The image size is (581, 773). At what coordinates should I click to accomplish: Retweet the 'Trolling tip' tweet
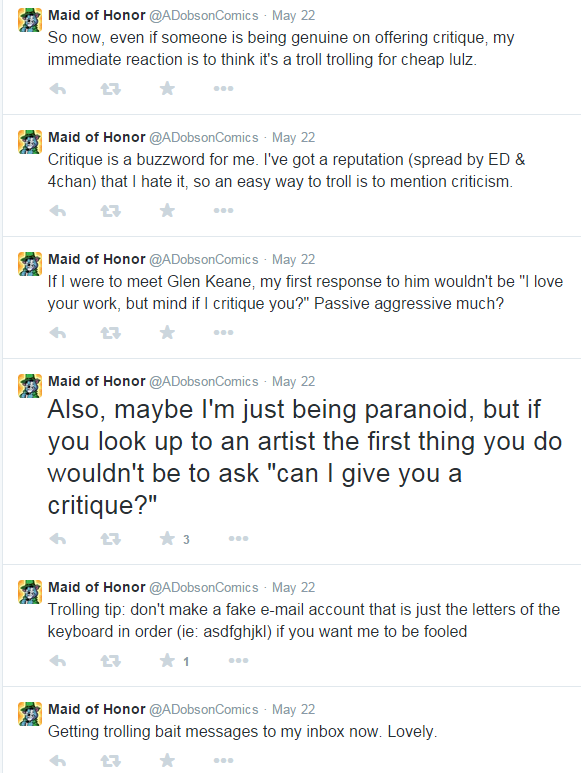[110, 661]
